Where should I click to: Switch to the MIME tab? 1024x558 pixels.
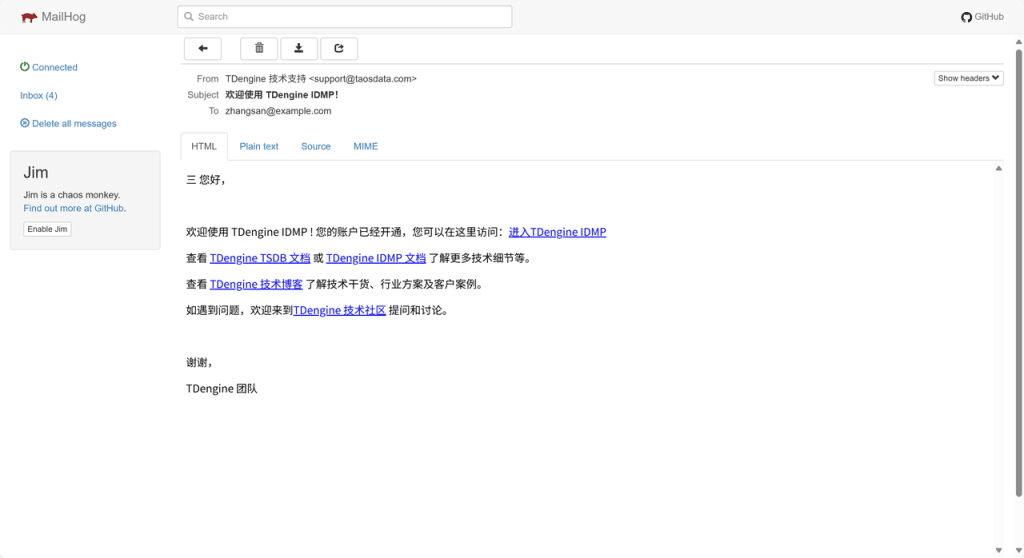coord(366,146)
